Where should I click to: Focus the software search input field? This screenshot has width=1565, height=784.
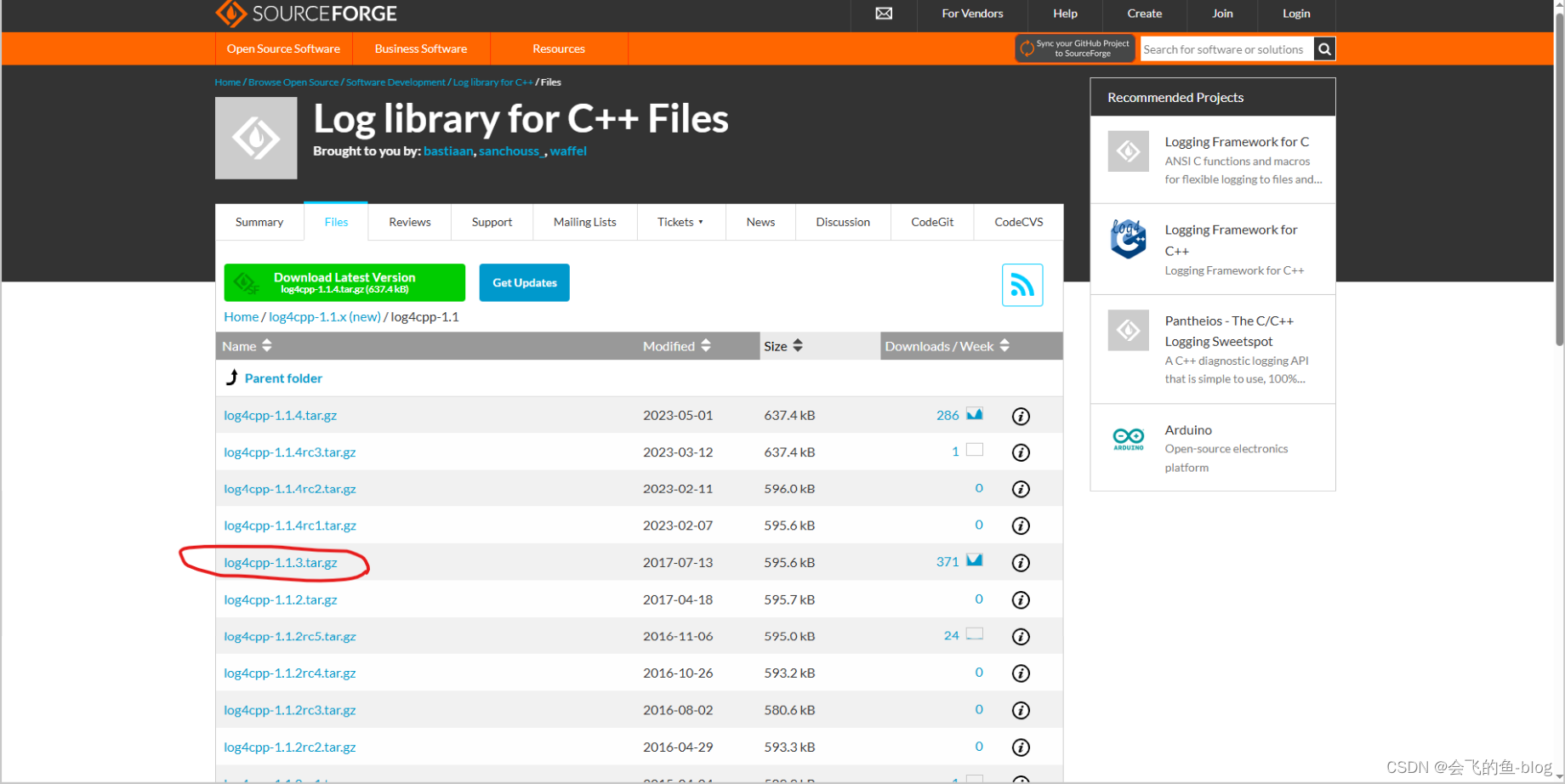(1226, 49)
